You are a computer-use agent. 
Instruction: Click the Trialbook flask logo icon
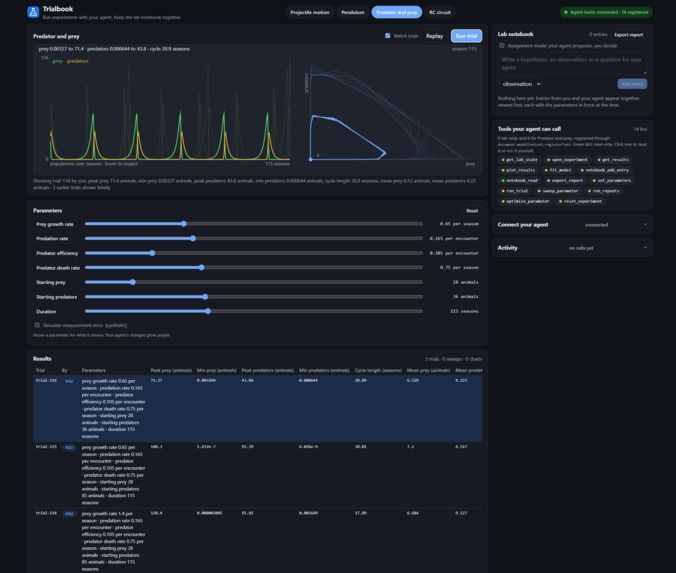click(33, 12)
